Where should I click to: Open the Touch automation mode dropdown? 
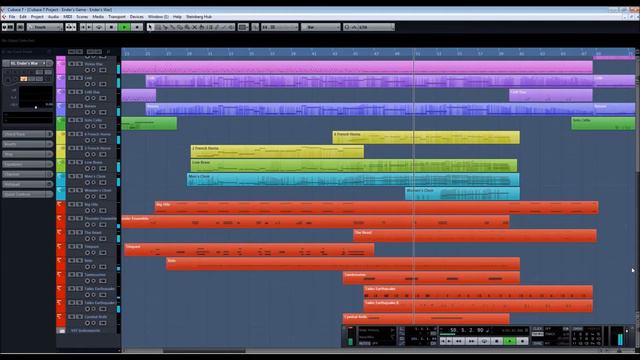[x=45, y=27]
